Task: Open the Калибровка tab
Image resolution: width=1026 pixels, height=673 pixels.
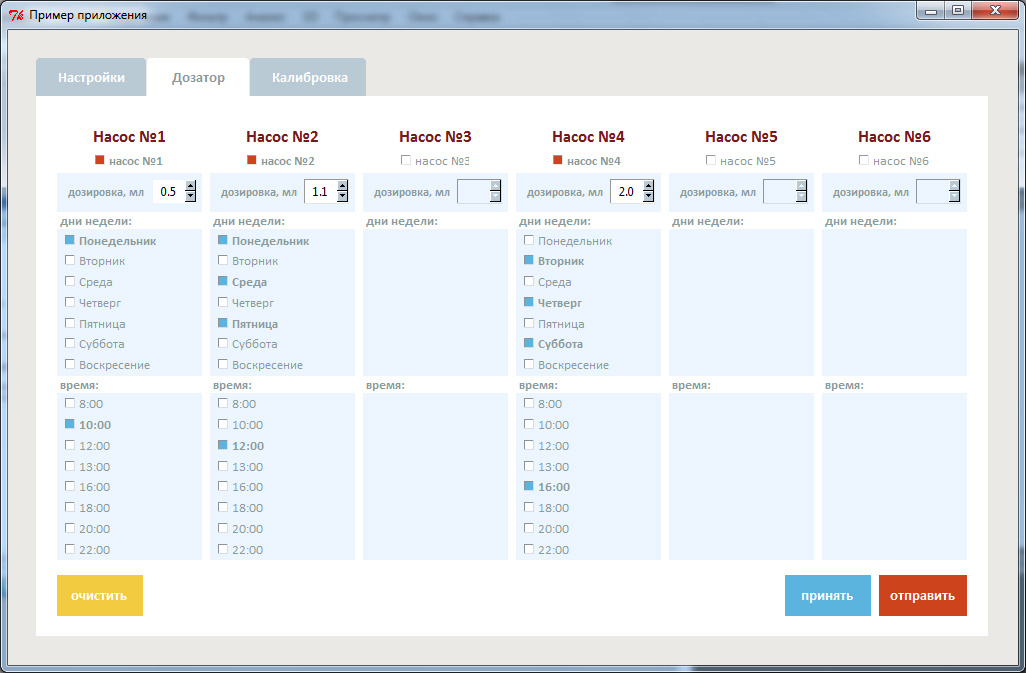Action: tap(309, 78)
